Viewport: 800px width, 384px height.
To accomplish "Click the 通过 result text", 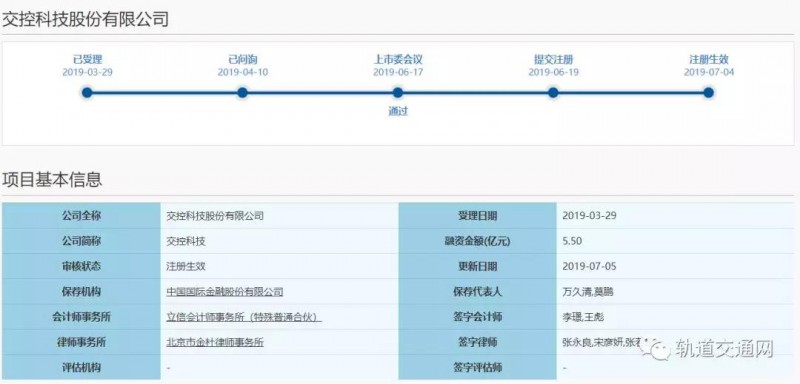I will click(x=398, y=111).
